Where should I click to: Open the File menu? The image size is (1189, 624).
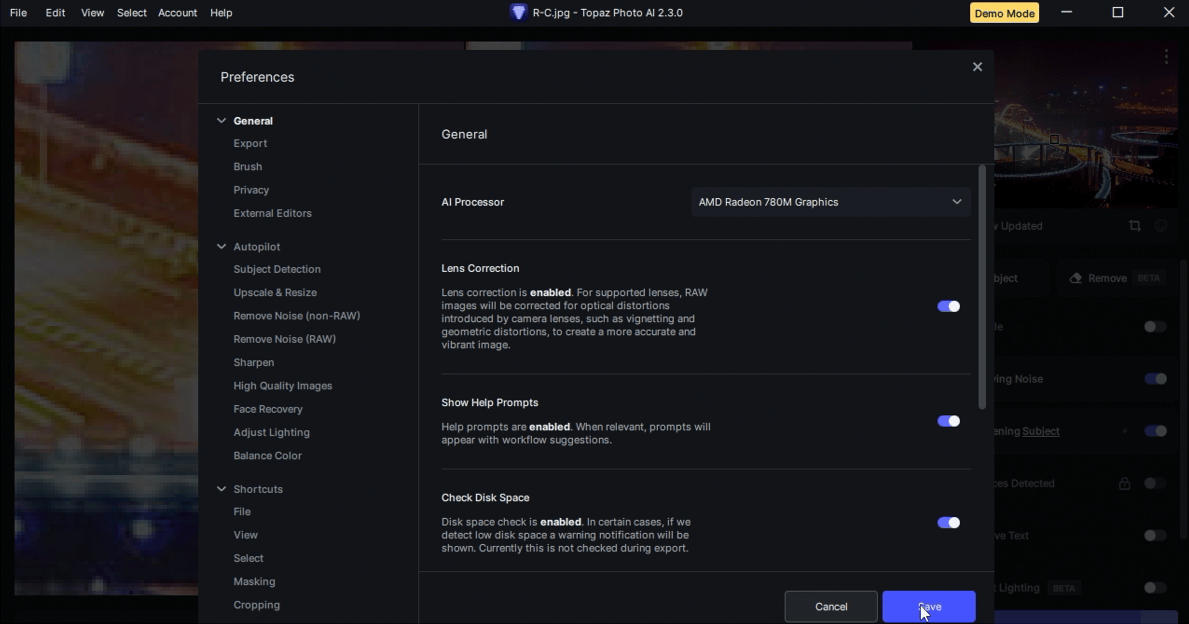[18, 13]
